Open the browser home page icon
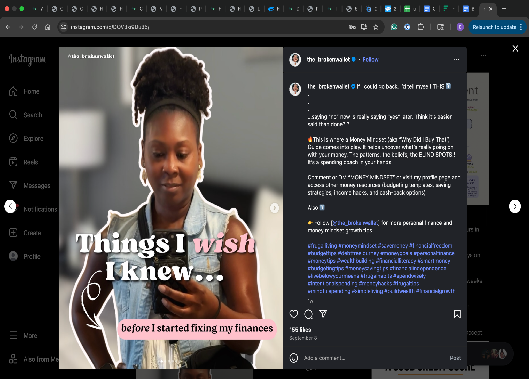Viewport: 529px width, 379px height. pyautogui.click(x=48, y=27)
